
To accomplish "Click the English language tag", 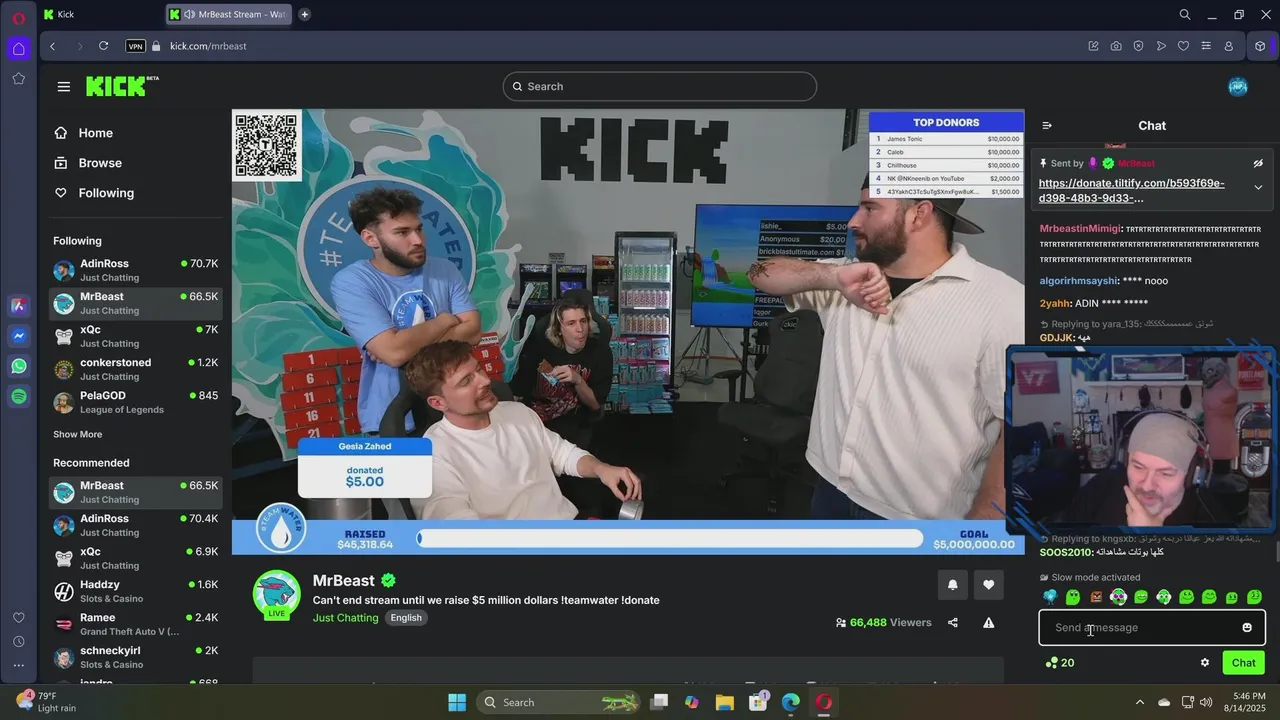I will click(x=406, y=618).
